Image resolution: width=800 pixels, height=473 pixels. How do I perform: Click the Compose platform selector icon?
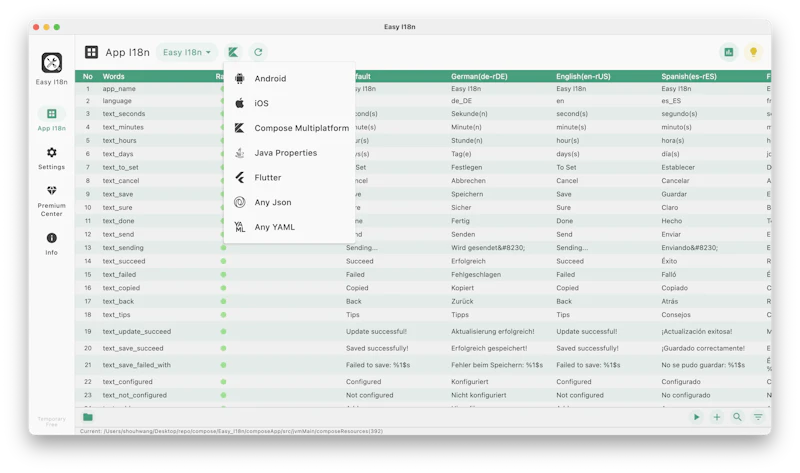click(233, 52)
